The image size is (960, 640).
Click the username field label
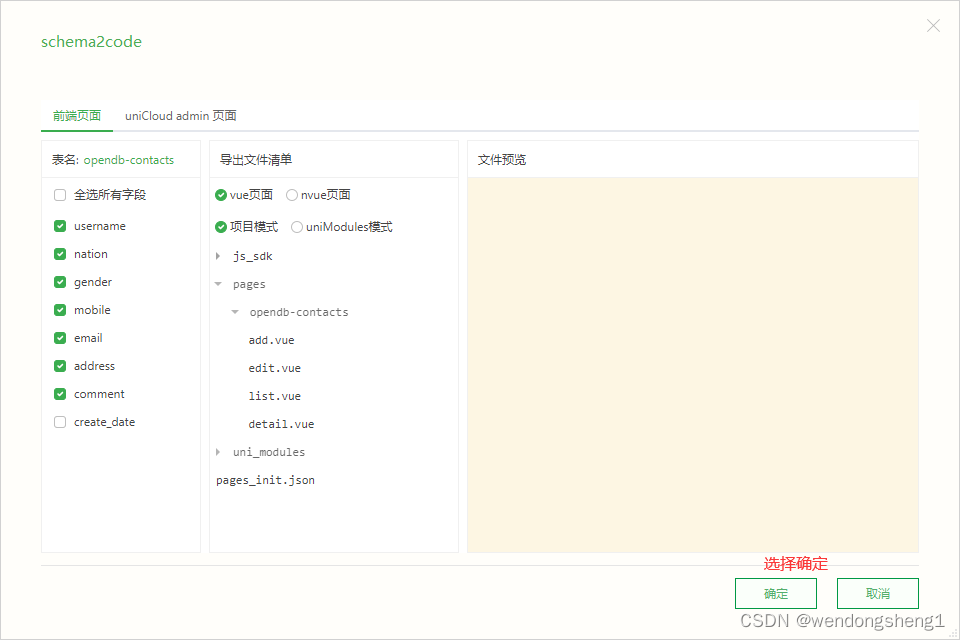click(100, 226)
